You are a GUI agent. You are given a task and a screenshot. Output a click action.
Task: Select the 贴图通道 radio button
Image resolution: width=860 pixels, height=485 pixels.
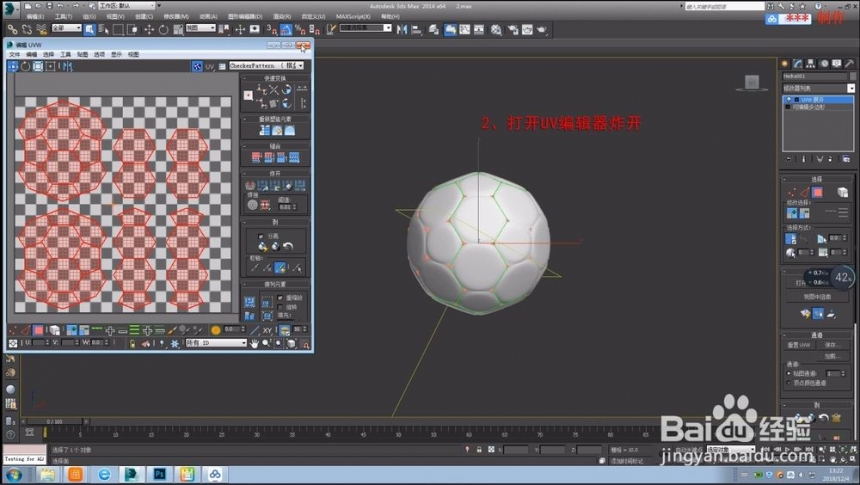pyautogui.click(x=789, y=374)
